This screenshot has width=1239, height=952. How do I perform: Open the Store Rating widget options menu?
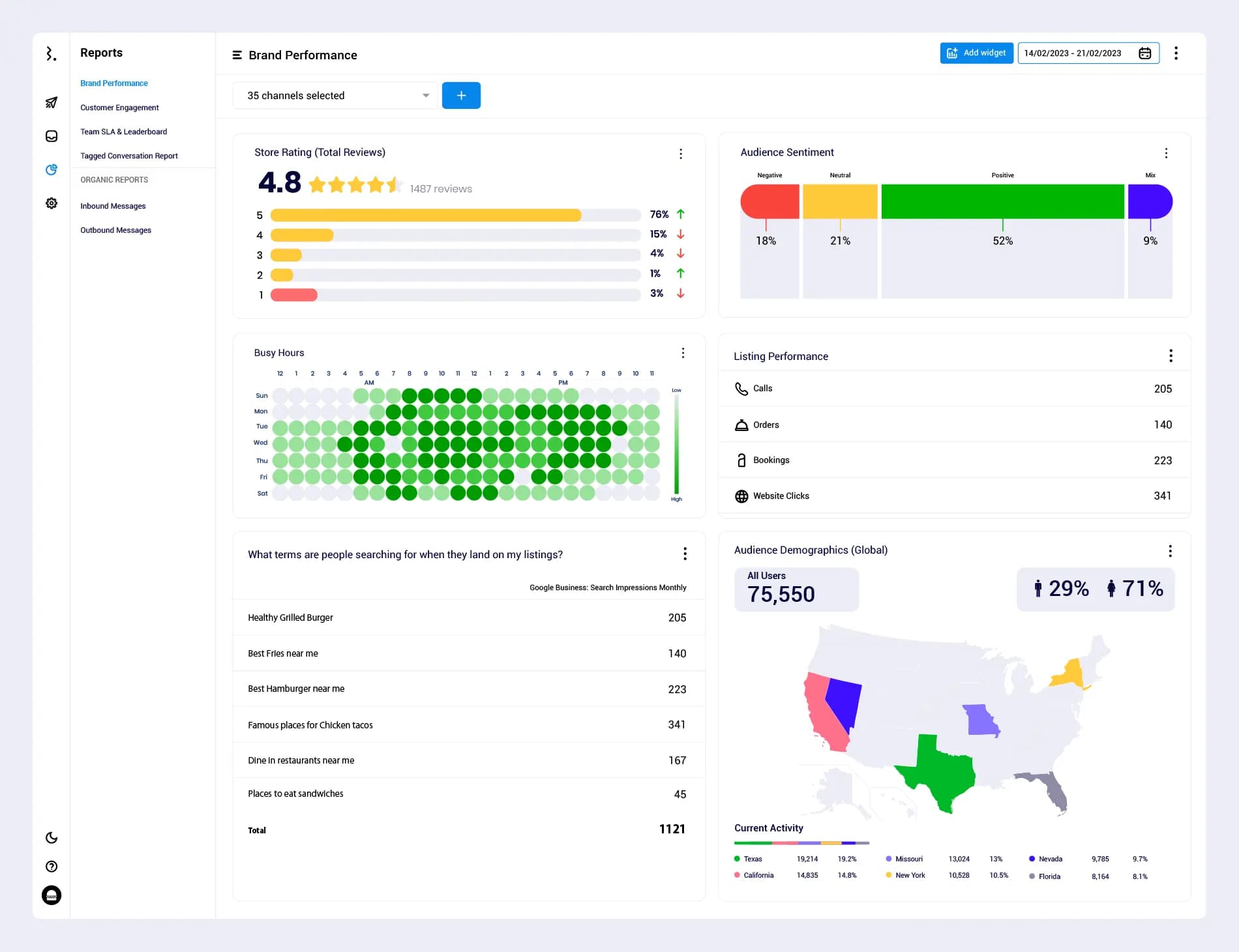coord(681,154)
